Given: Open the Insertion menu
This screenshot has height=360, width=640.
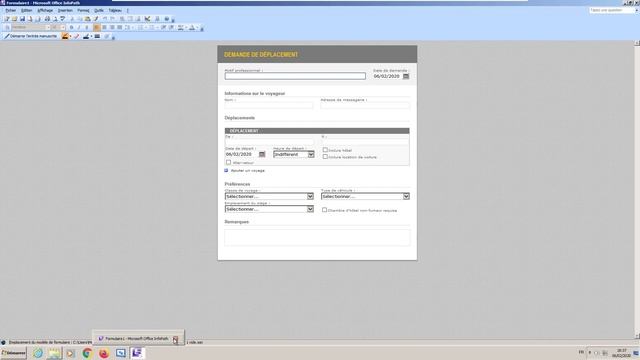Looking at the screenshot, I should (65, 10).
